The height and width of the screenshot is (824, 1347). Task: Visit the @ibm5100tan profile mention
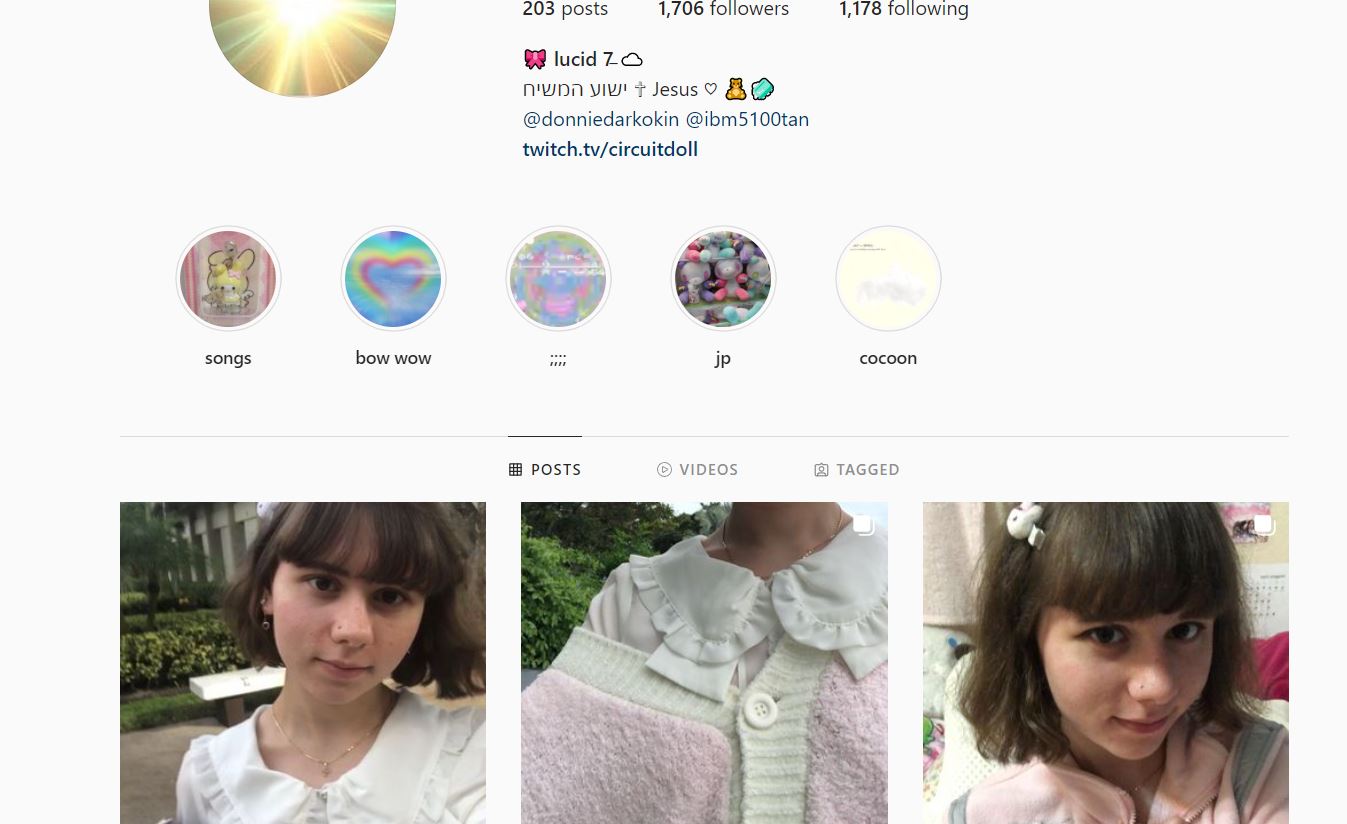(x=747, y=119)
